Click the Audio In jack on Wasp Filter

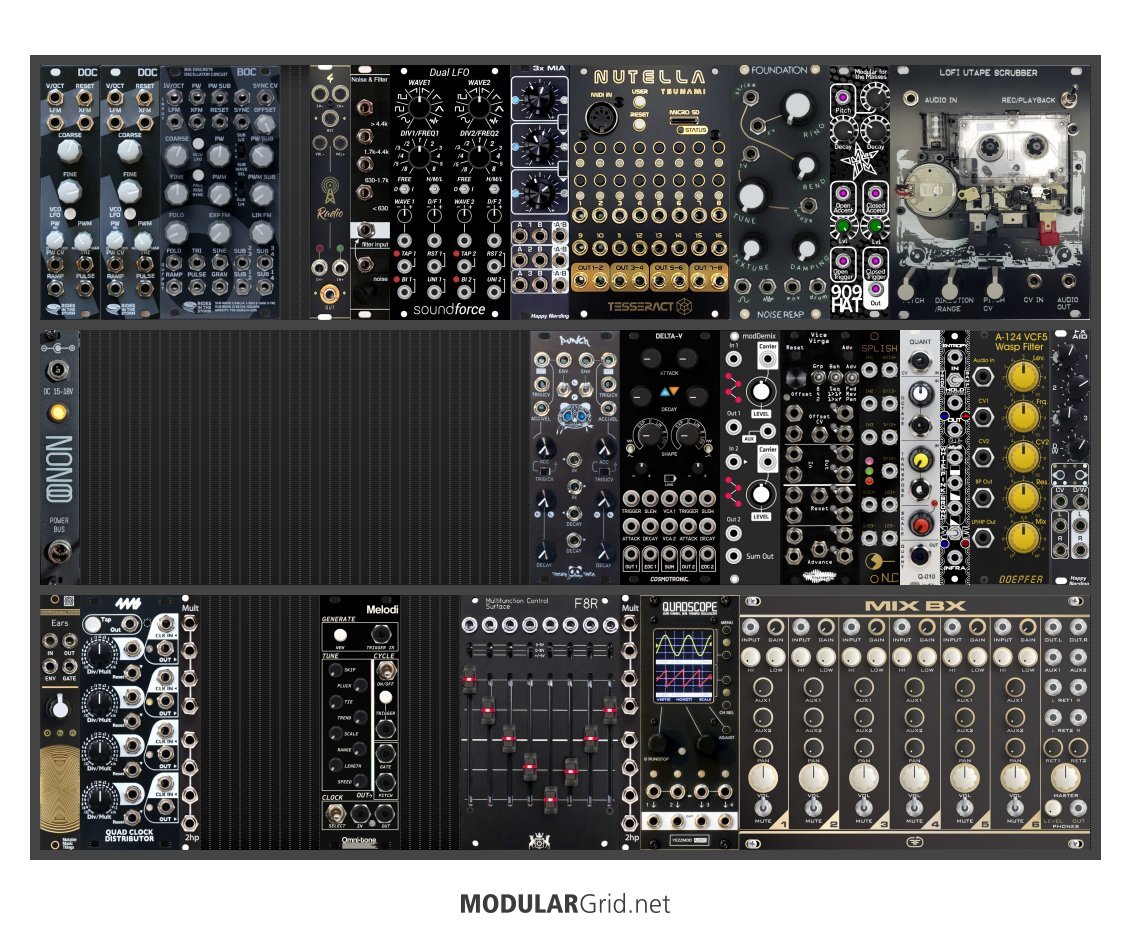pyautogui.click(x=982, y=376)
